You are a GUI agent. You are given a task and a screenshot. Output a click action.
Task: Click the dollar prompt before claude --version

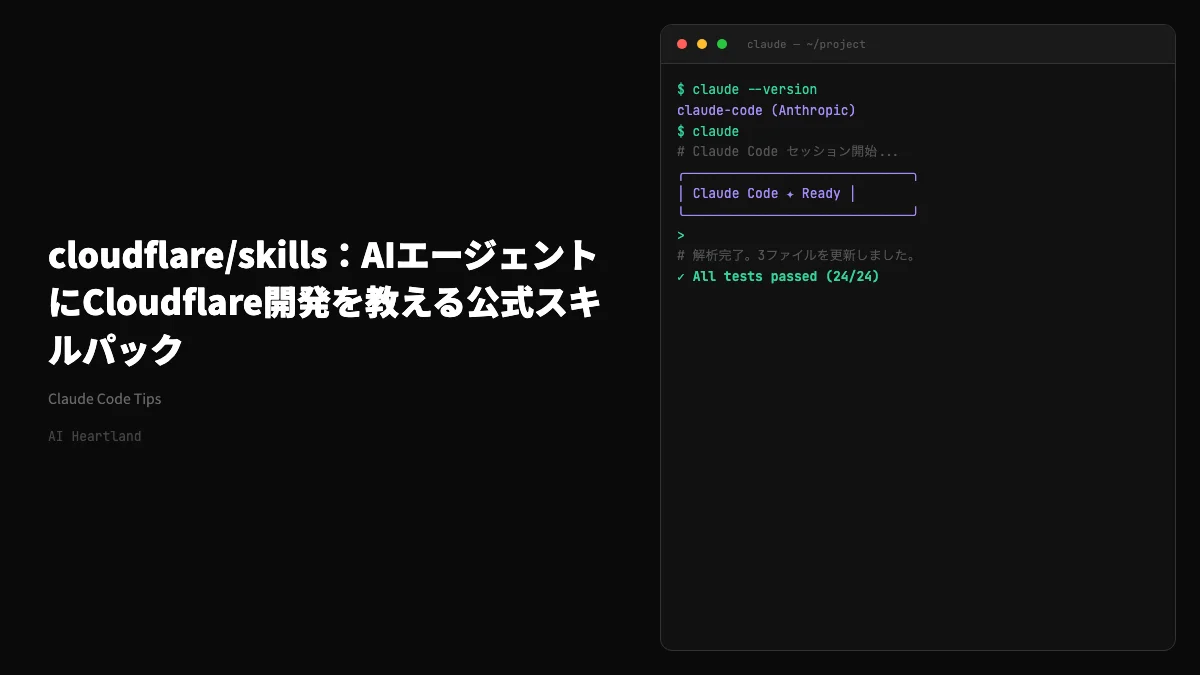point(681,89)
